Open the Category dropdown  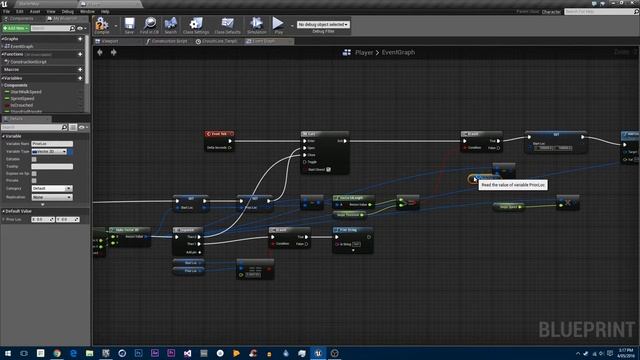52,188
